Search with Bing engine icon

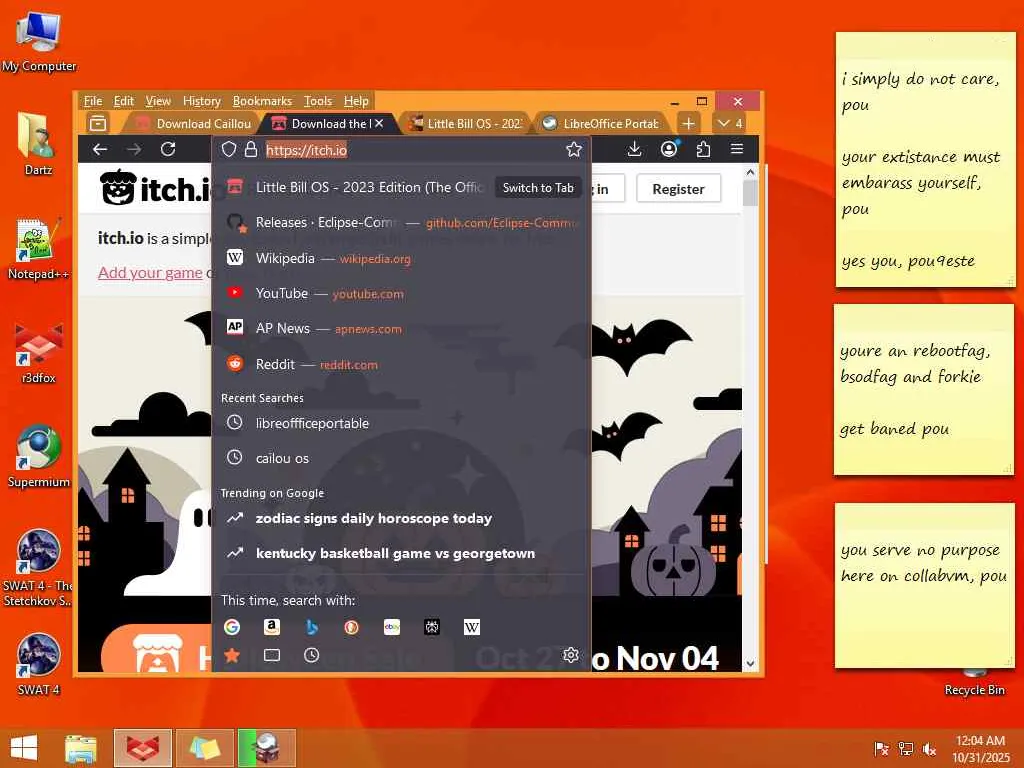(x=312, y=627)
